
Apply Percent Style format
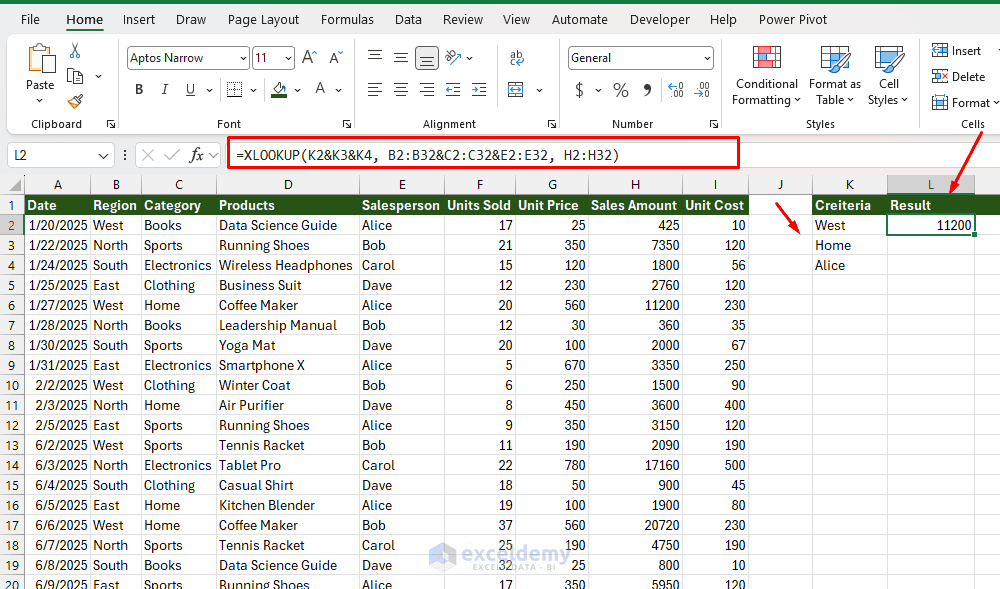(x=621, y=89)
